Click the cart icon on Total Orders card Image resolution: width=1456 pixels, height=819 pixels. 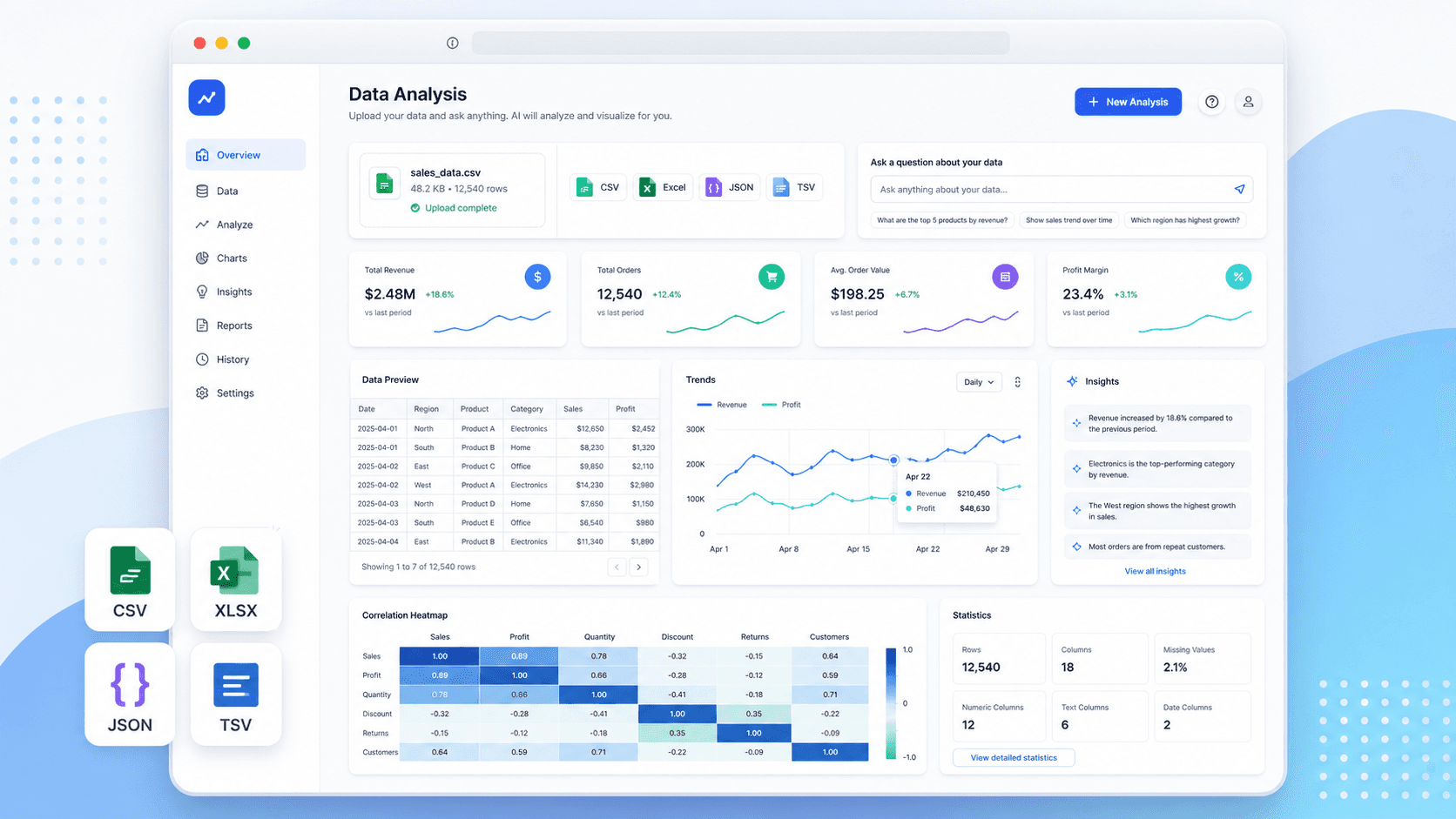pos(771,277)
